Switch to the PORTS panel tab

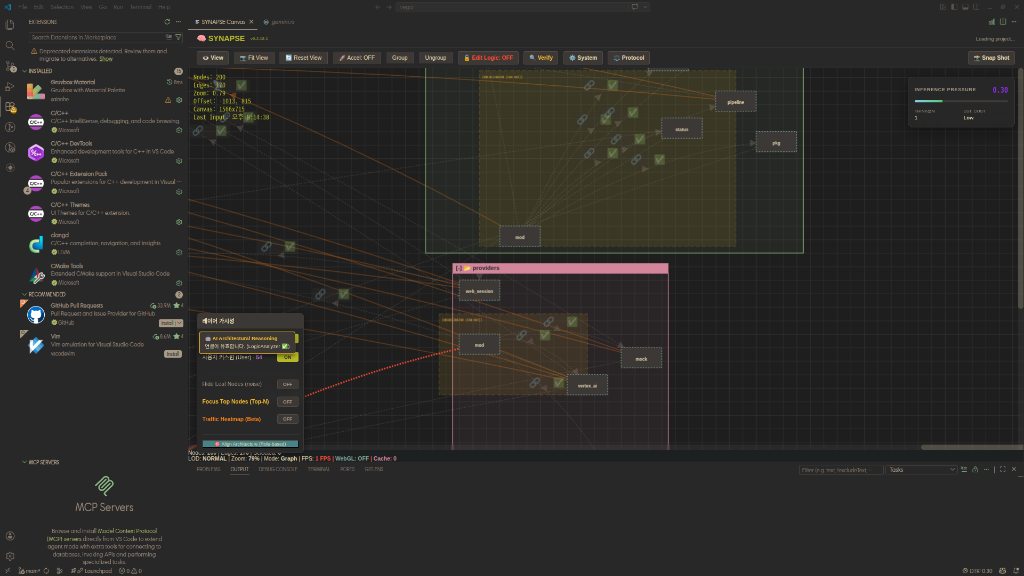pyautogui.click(x=347, y=470)
